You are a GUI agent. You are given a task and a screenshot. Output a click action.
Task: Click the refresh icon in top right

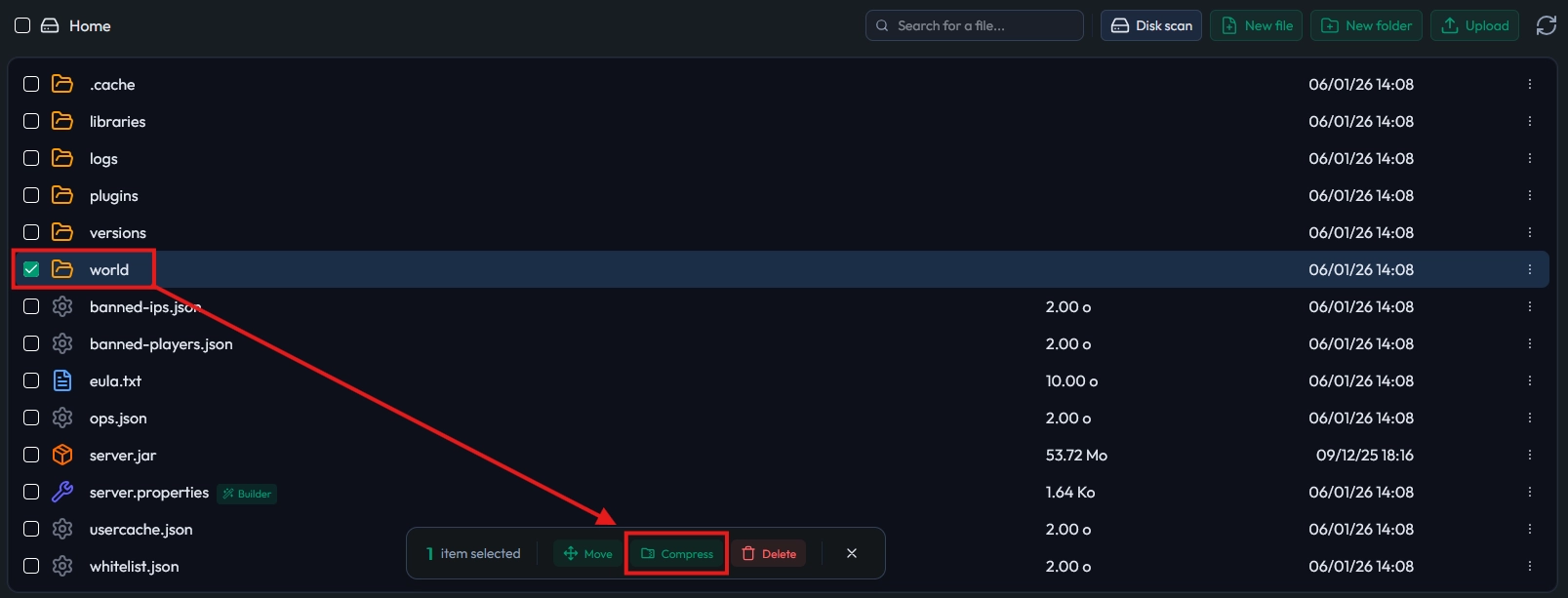(1546, 25)
